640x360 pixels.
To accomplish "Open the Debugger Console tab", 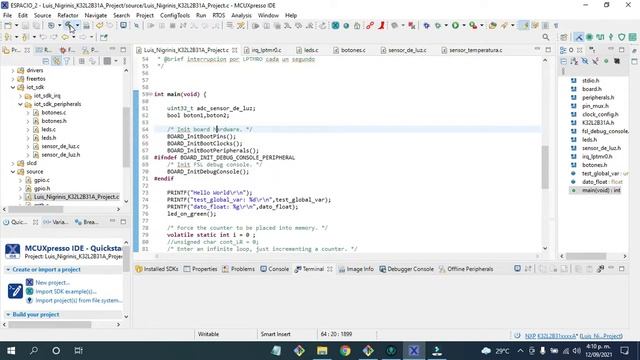I will point(407,269).
